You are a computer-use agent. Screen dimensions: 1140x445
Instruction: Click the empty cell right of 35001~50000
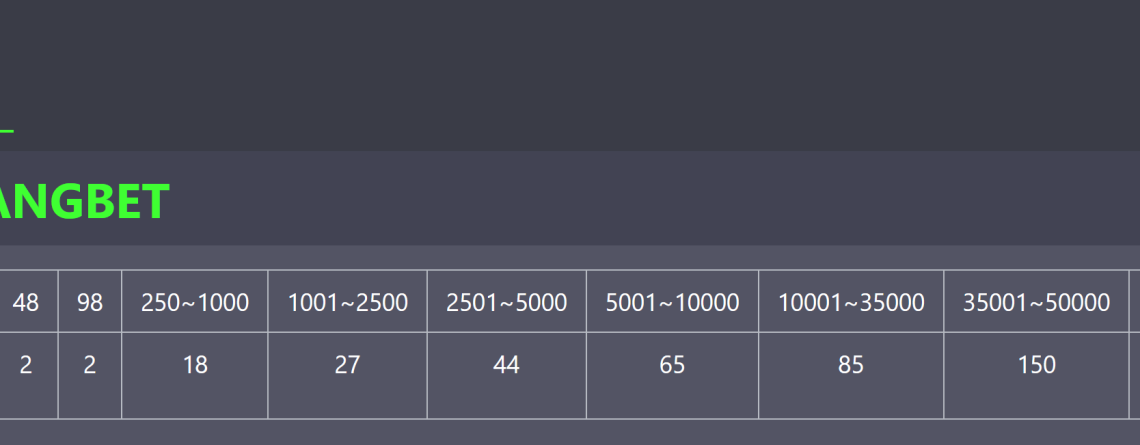tap(1135, 302)
